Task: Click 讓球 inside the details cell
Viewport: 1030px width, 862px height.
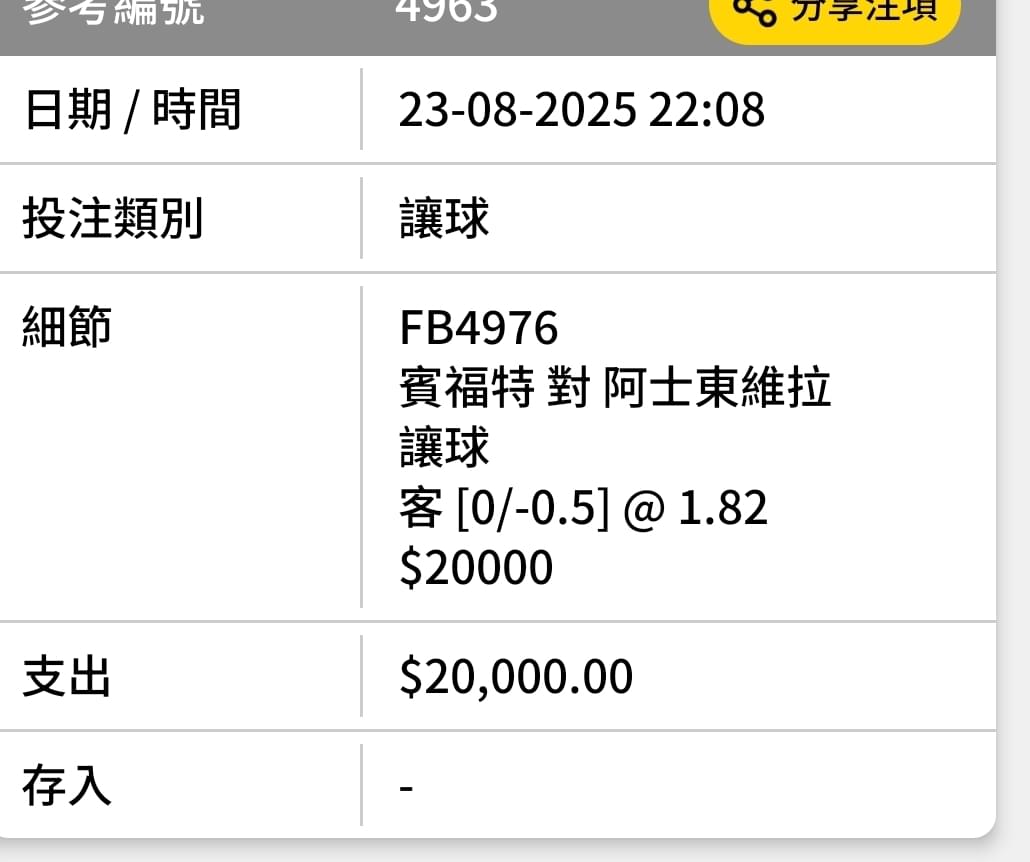Action: tap(445, 447)
